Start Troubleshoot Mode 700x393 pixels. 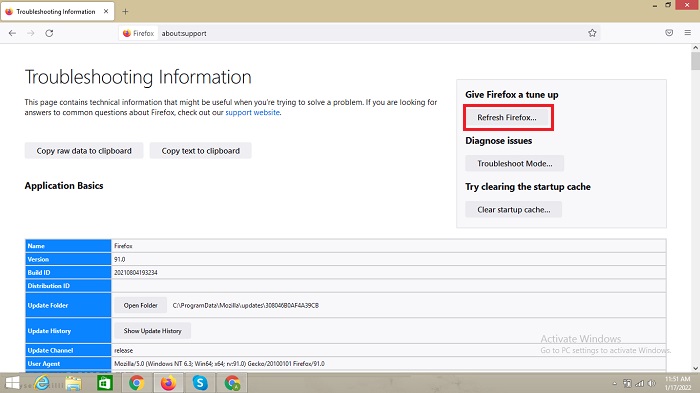(x=514, y=163)
